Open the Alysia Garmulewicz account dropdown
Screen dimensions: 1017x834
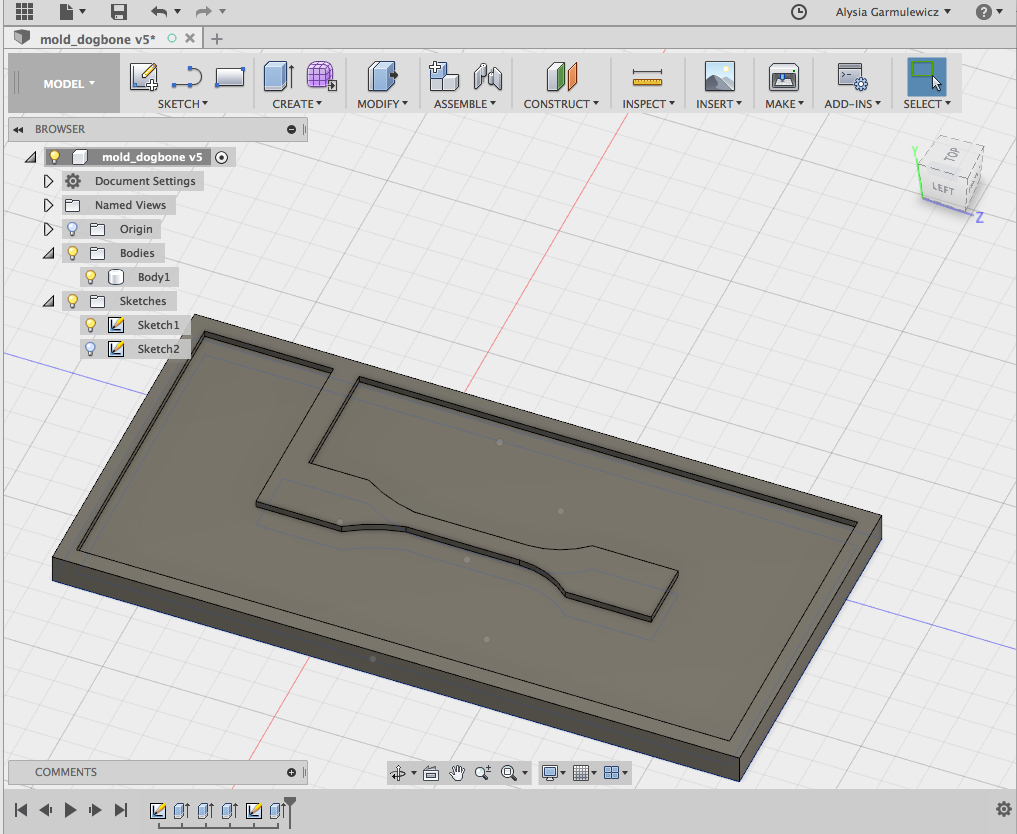pos(893,12)
